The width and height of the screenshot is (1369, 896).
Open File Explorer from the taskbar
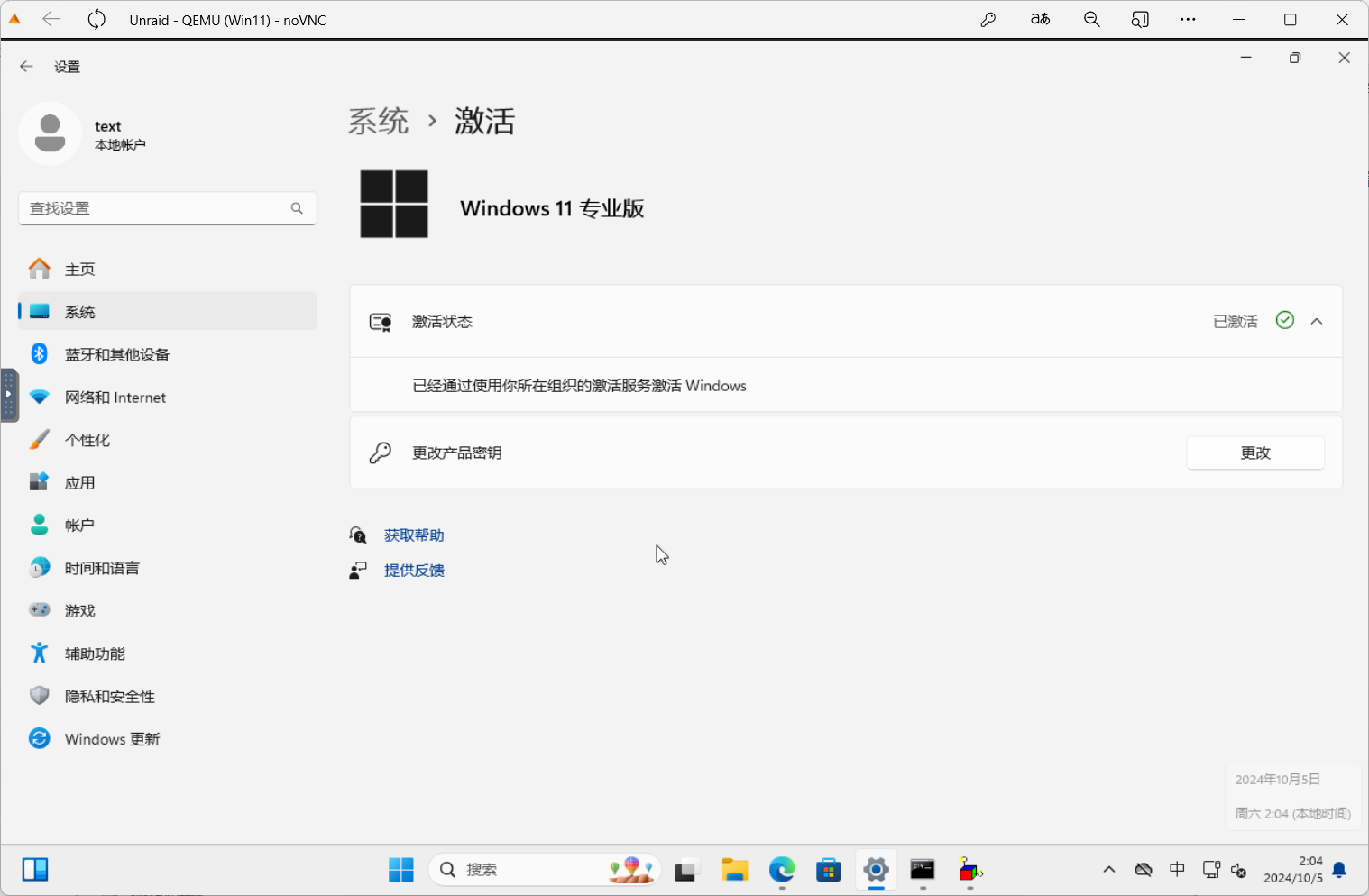point(735,870)
